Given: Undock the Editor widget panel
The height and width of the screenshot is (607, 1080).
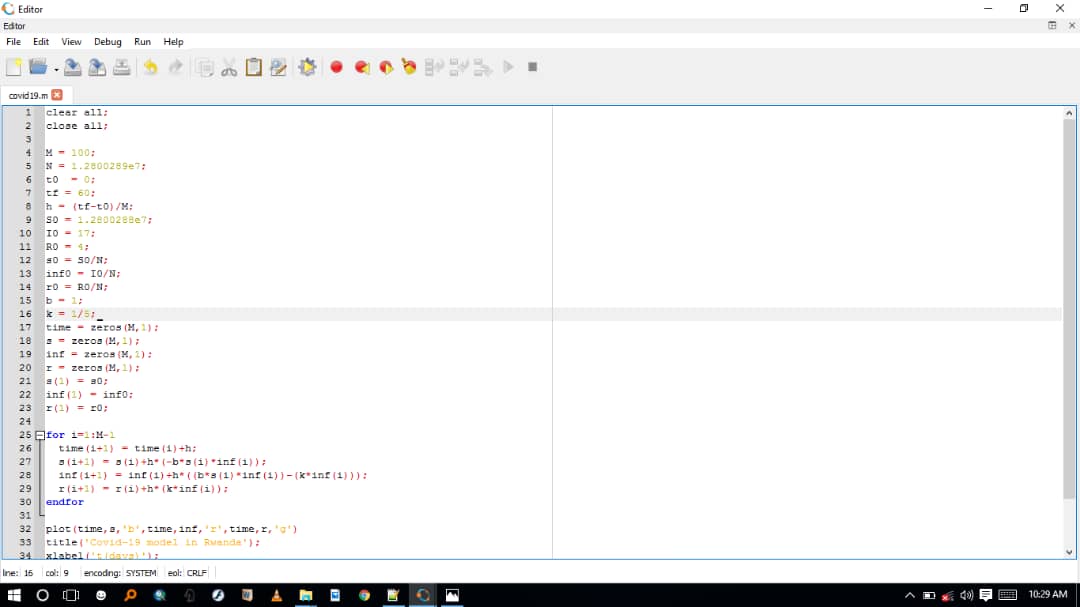Looking at the screenshot, I should [x=1052, y=25].
